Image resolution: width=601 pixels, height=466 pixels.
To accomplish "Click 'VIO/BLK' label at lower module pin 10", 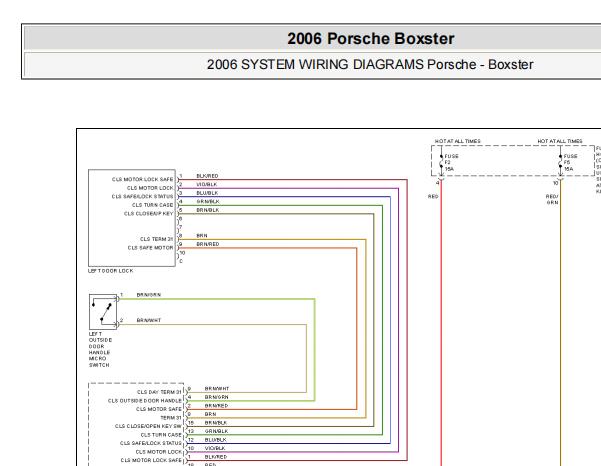I will click(x=215, y=448).
